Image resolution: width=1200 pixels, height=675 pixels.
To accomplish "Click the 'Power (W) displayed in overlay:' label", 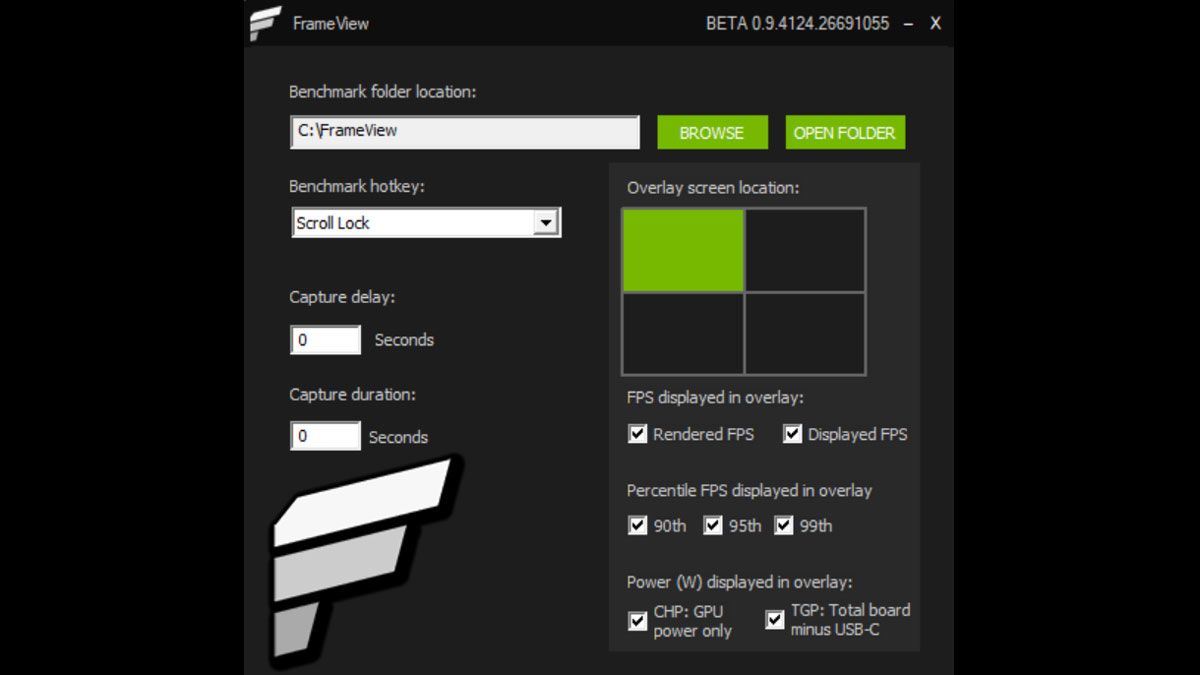I will [740, 582].
